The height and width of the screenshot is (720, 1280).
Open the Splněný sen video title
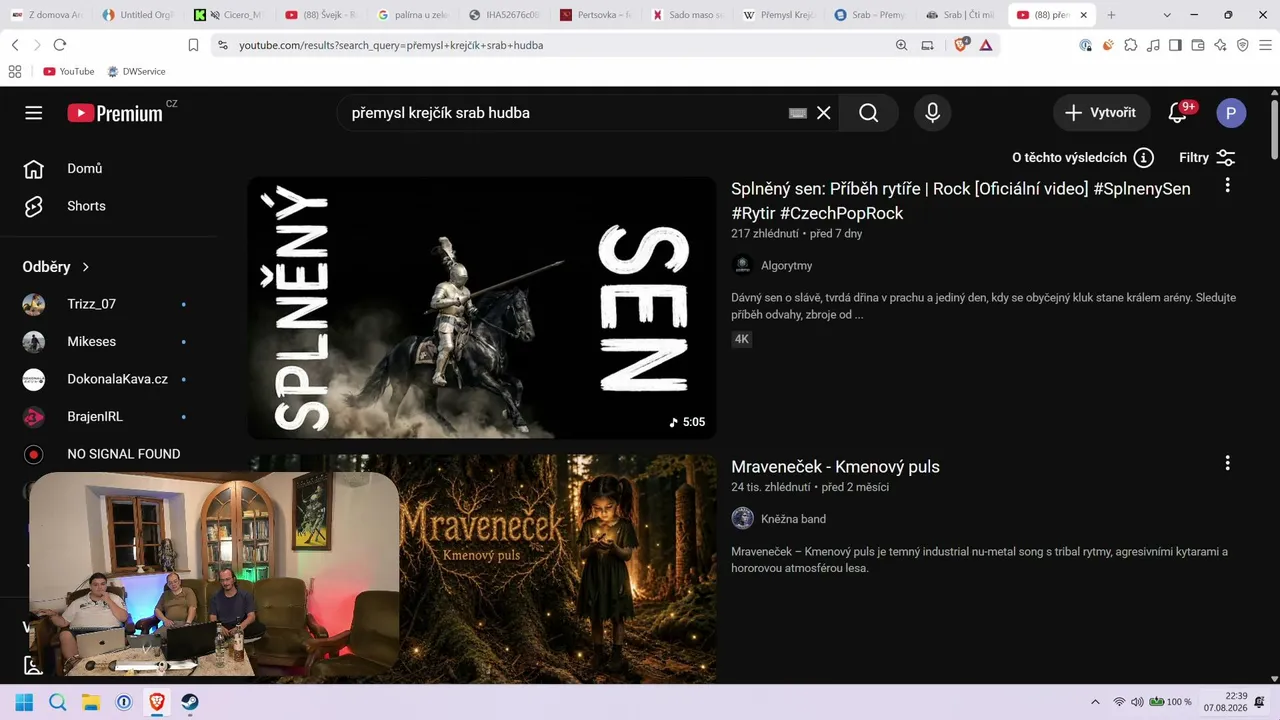pyautogui.click(x=961, y=201)
